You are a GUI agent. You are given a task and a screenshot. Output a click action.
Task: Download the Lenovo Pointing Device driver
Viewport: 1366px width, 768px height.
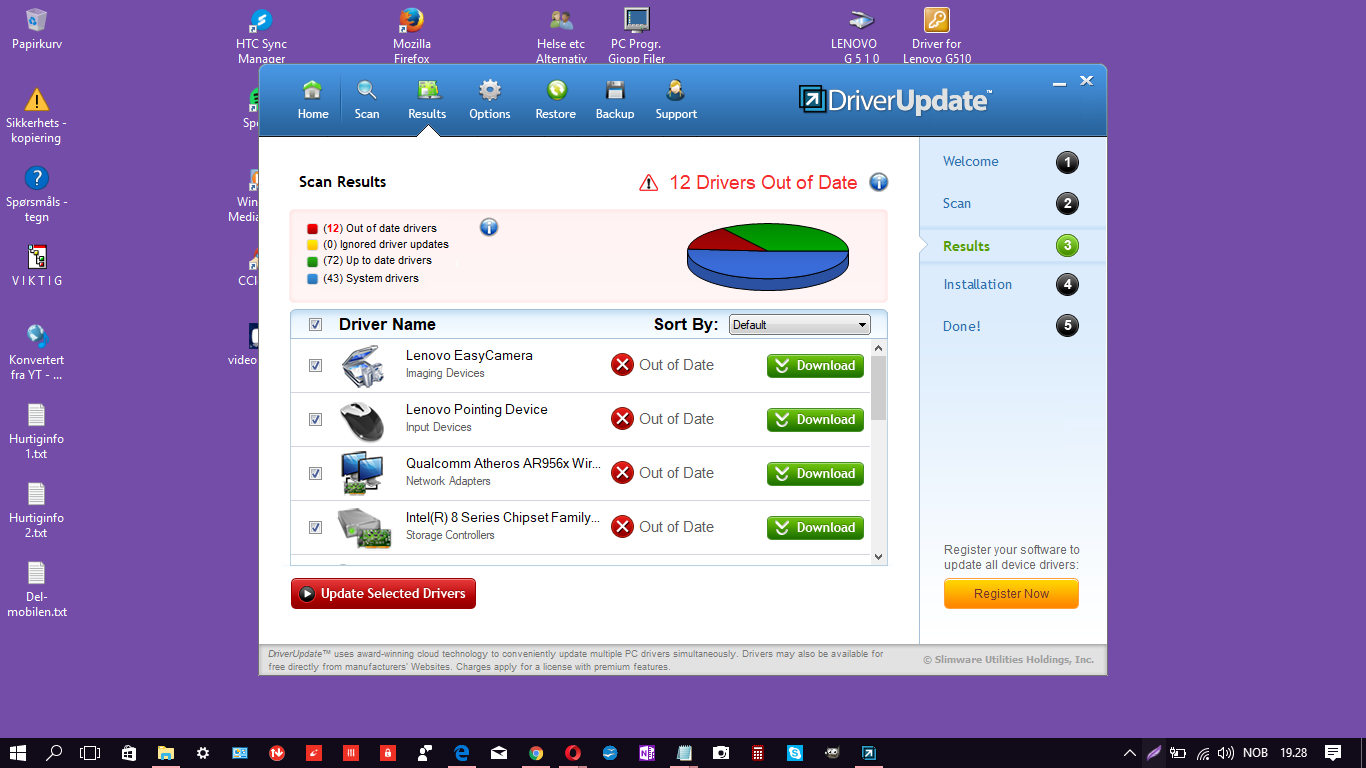[x=815, y=420]
